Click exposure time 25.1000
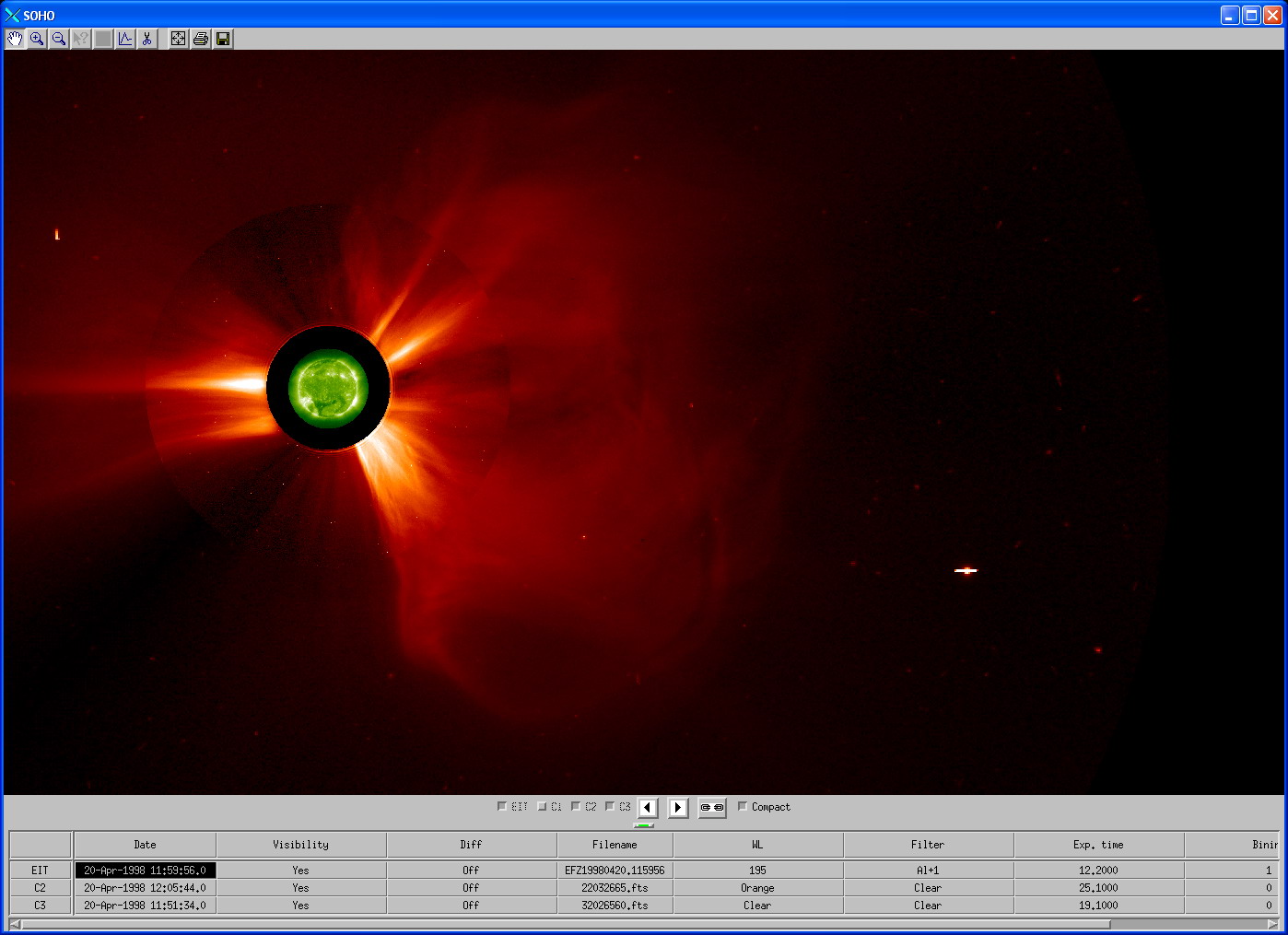The image size is (1288, 935). 1099,888
